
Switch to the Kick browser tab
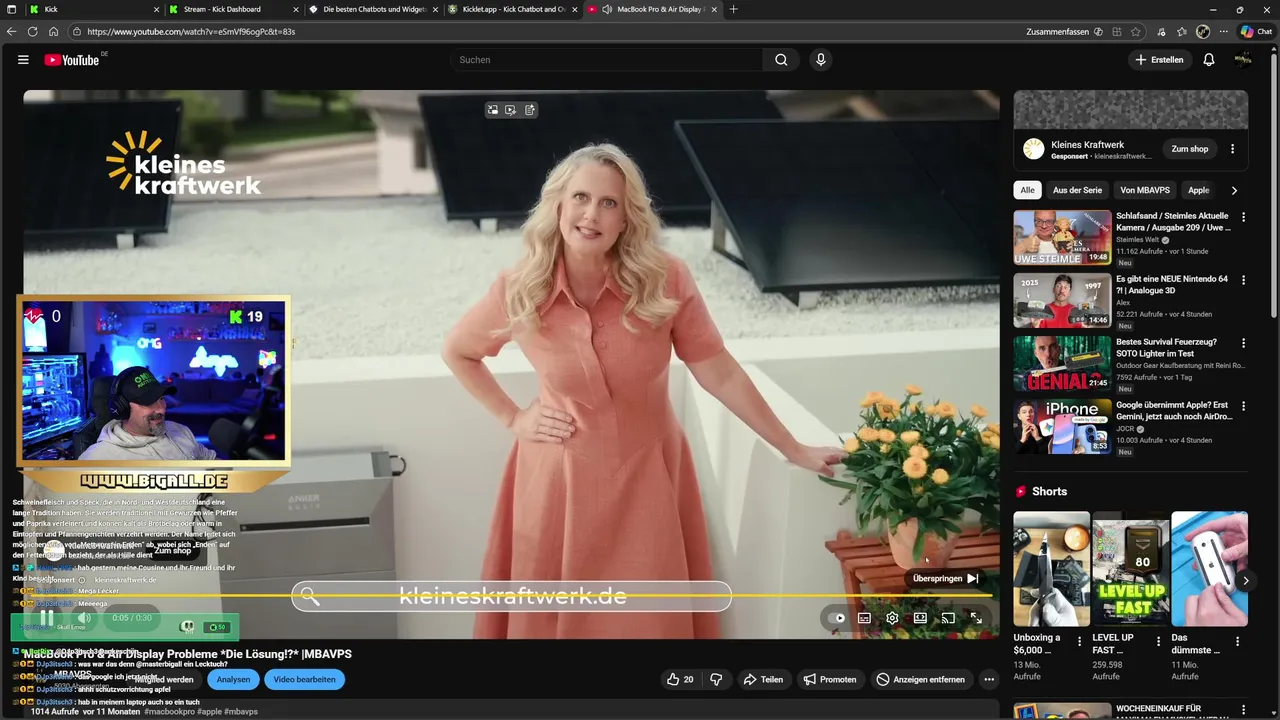(93, 9)
